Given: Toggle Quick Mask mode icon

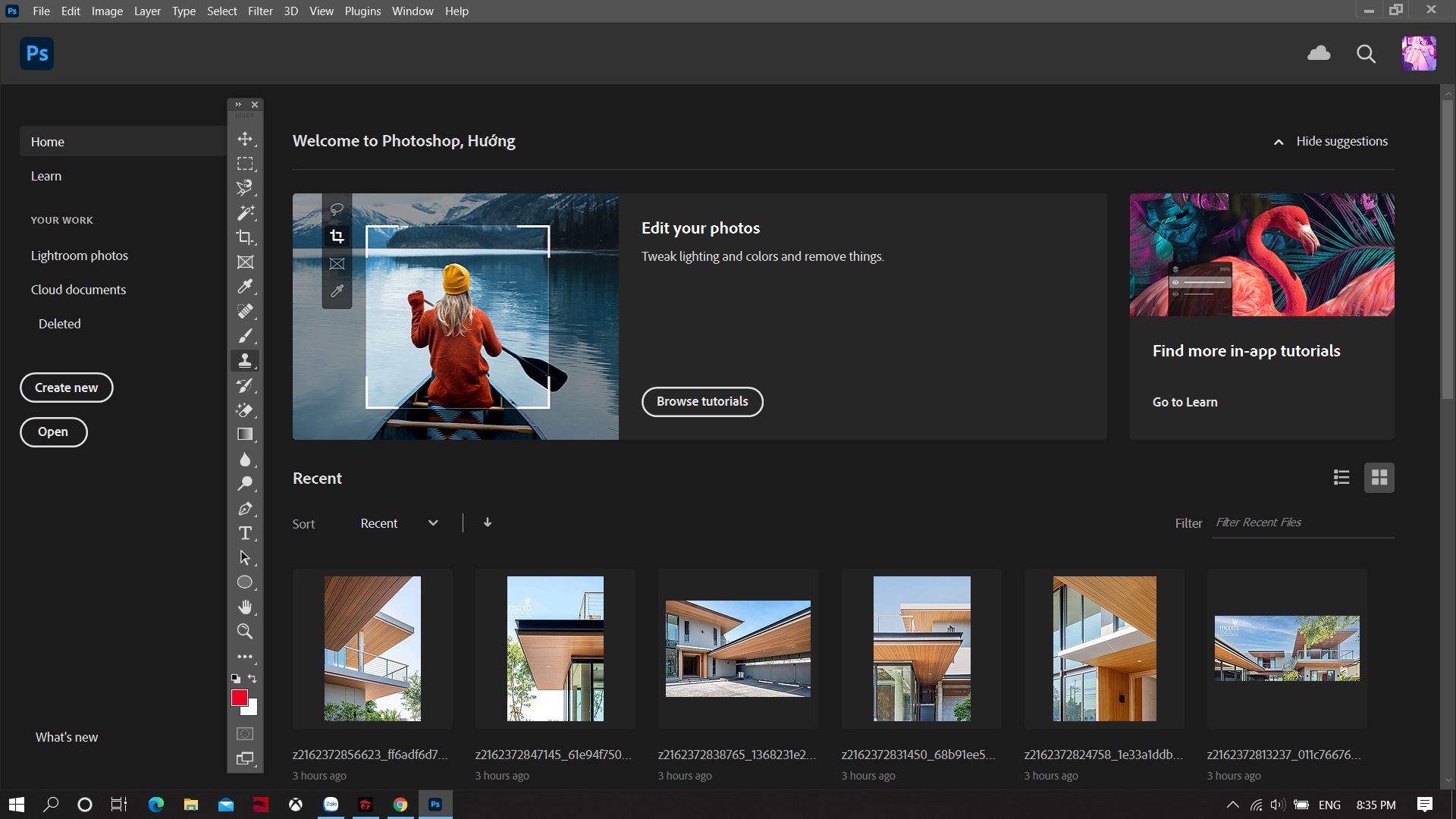Looking at the screenshot, I should [x=245, y=733].
